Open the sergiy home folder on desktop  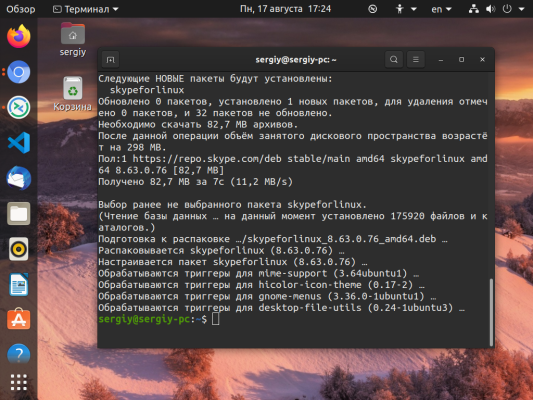(73, 39)
